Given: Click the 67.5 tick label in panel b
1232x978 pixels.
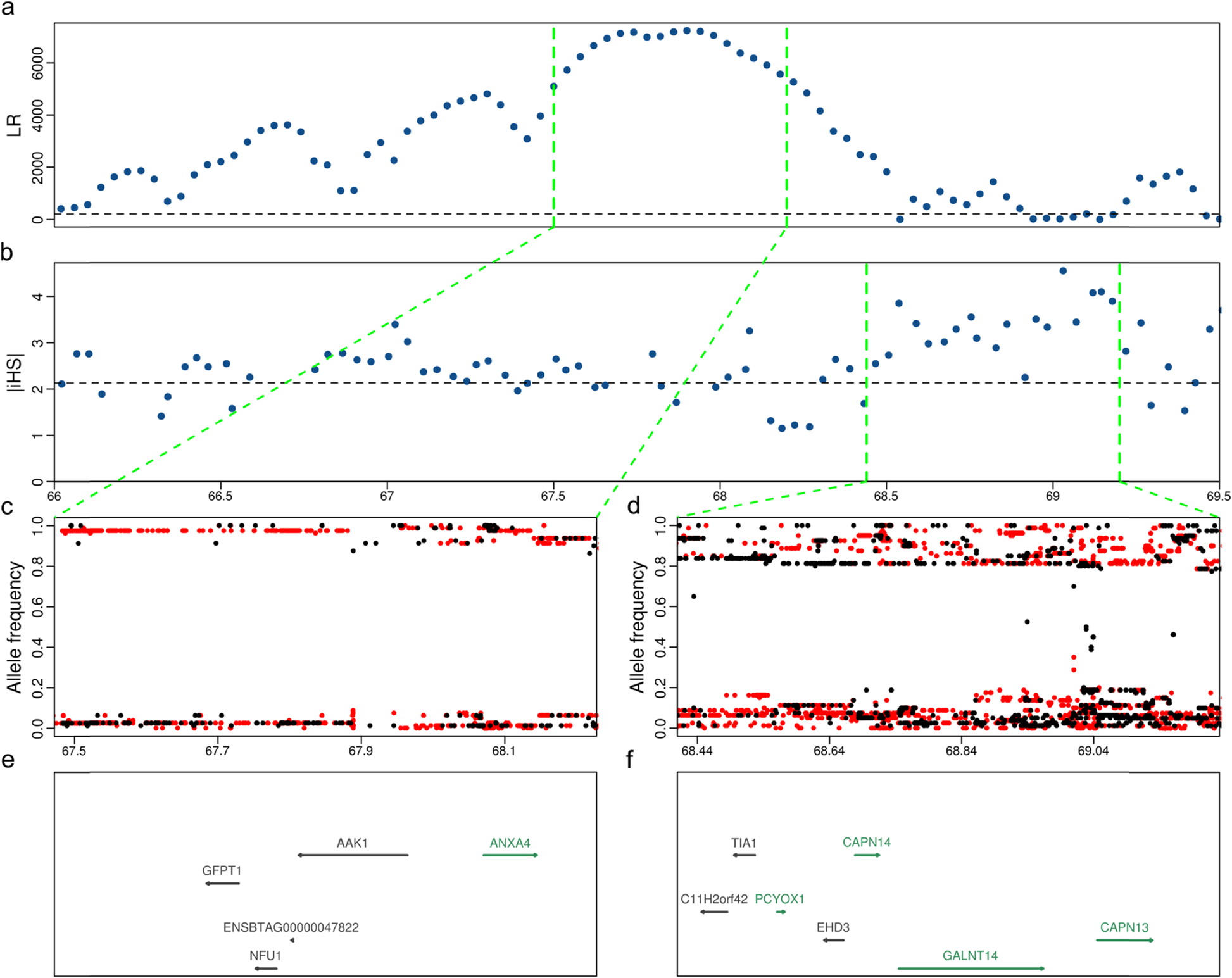Looking at the screenshot, I should coord(553,496).
